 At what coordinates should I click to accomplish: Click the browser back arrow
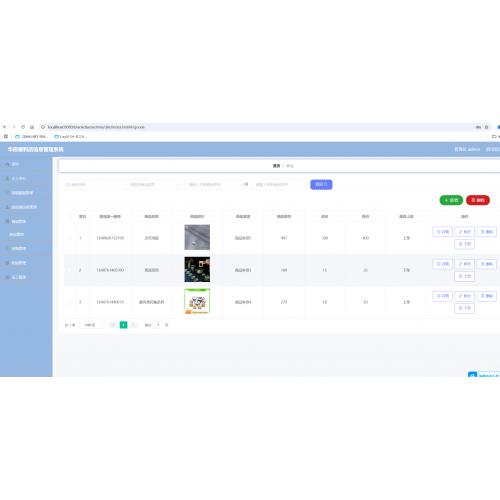point(5,127)
